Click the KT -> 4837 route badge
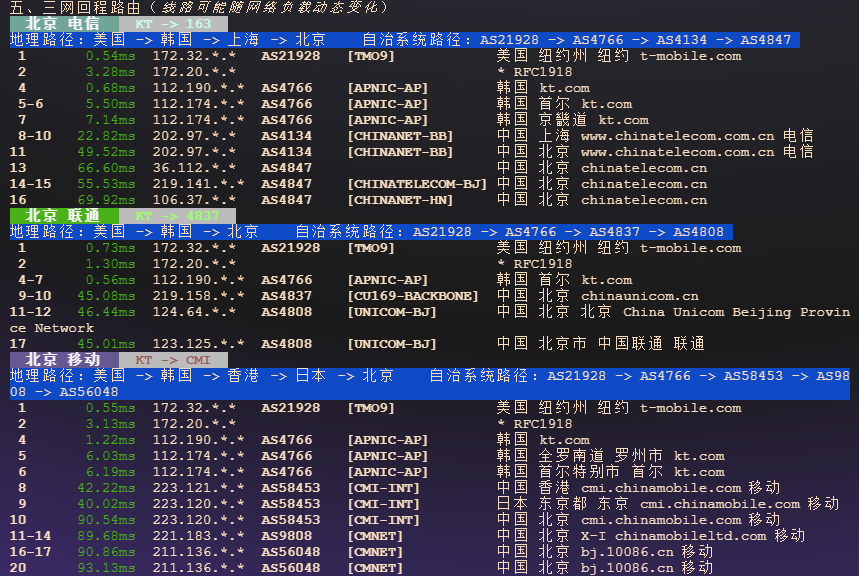859x576 pixels. [177, 215]
